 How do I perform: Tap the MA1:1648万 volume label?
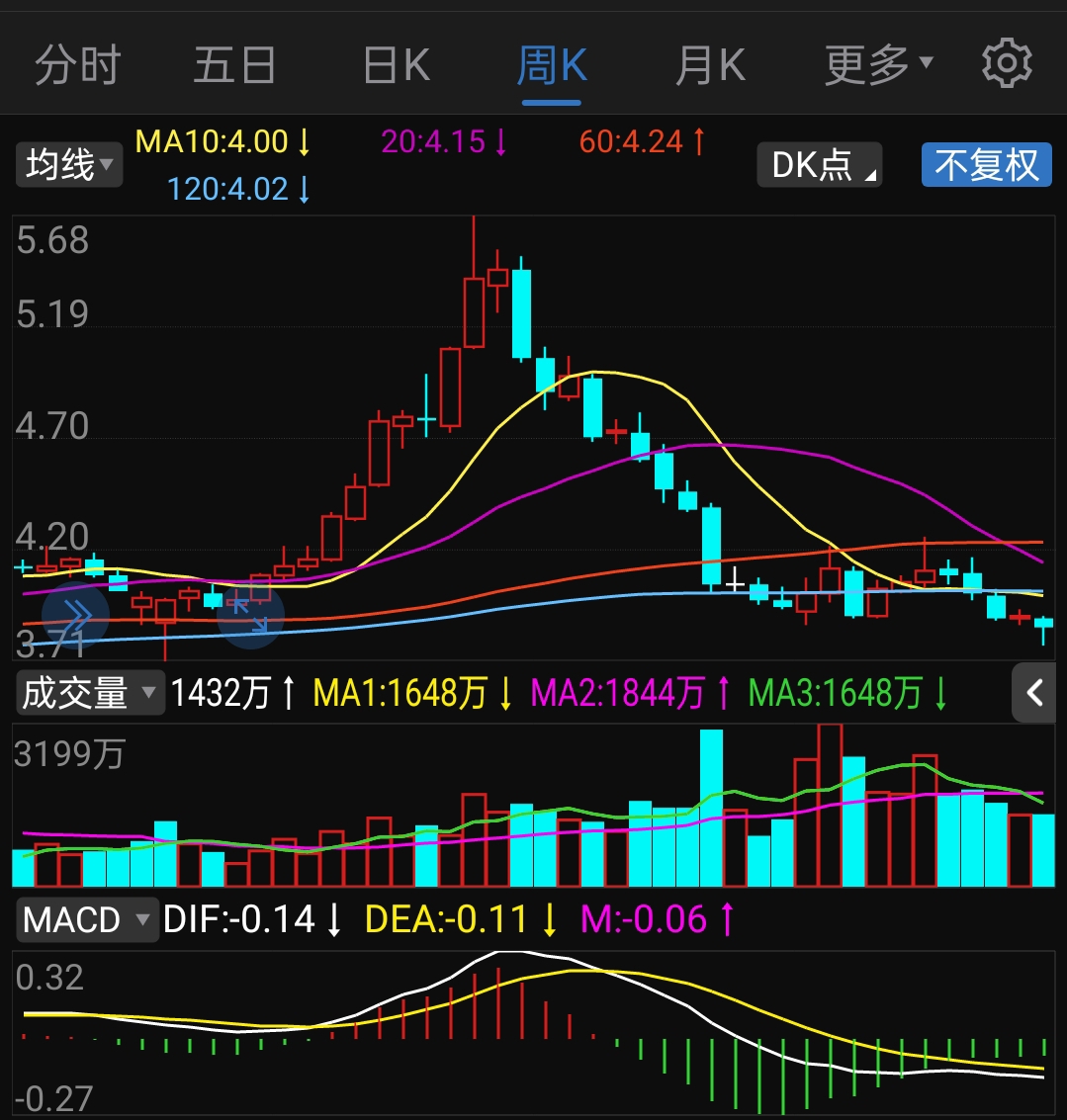click(x=413, y=693)
